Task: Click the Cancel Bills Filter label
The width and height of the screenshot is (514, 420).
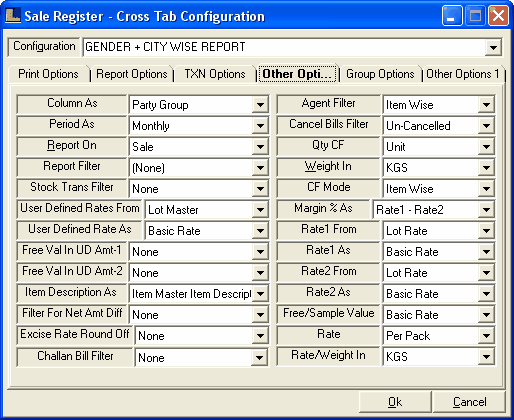Action: pyautogui.click(x=328, y=125)
